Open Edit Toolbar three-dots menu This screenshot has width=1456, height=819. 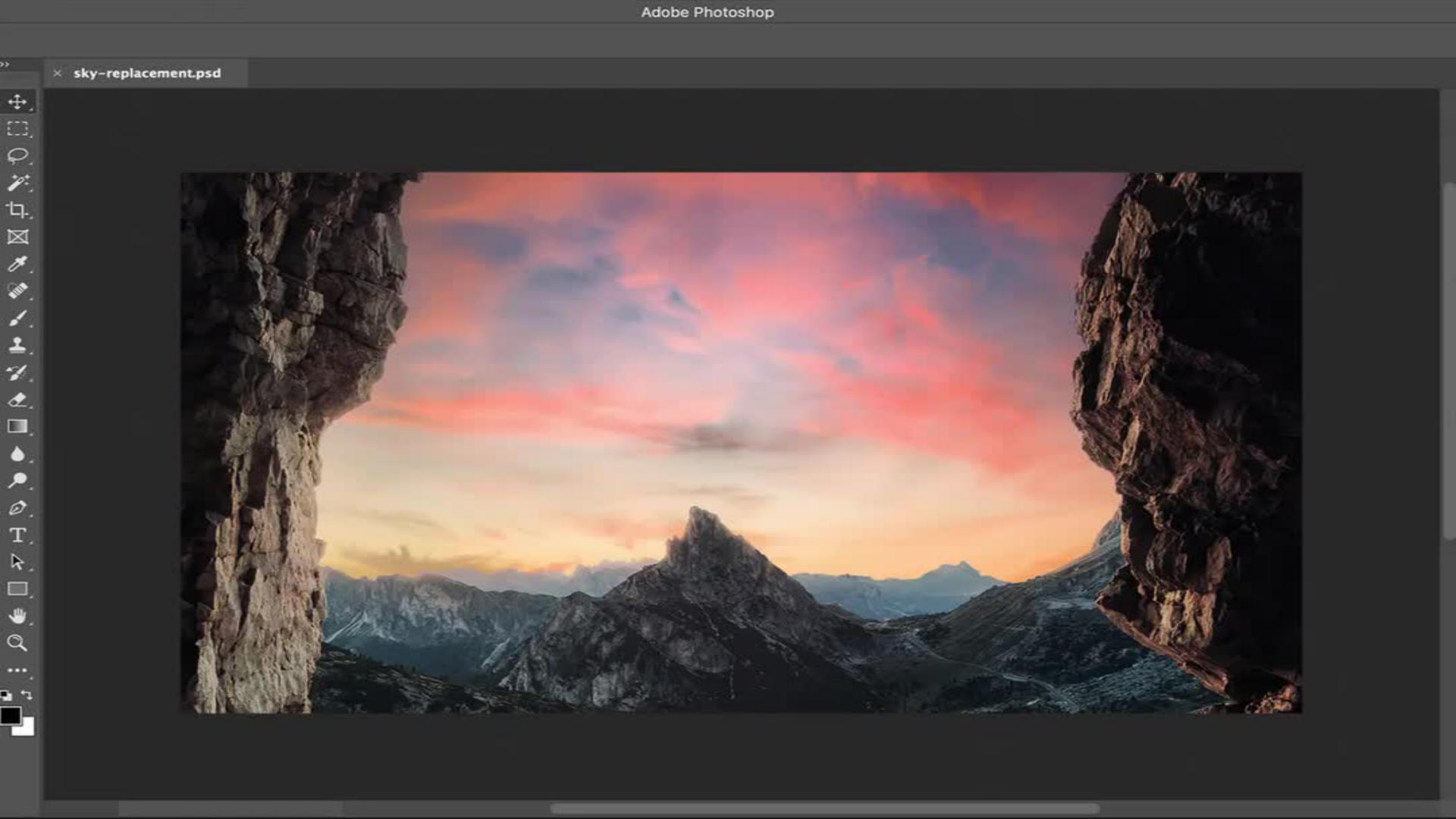point(17,670)
